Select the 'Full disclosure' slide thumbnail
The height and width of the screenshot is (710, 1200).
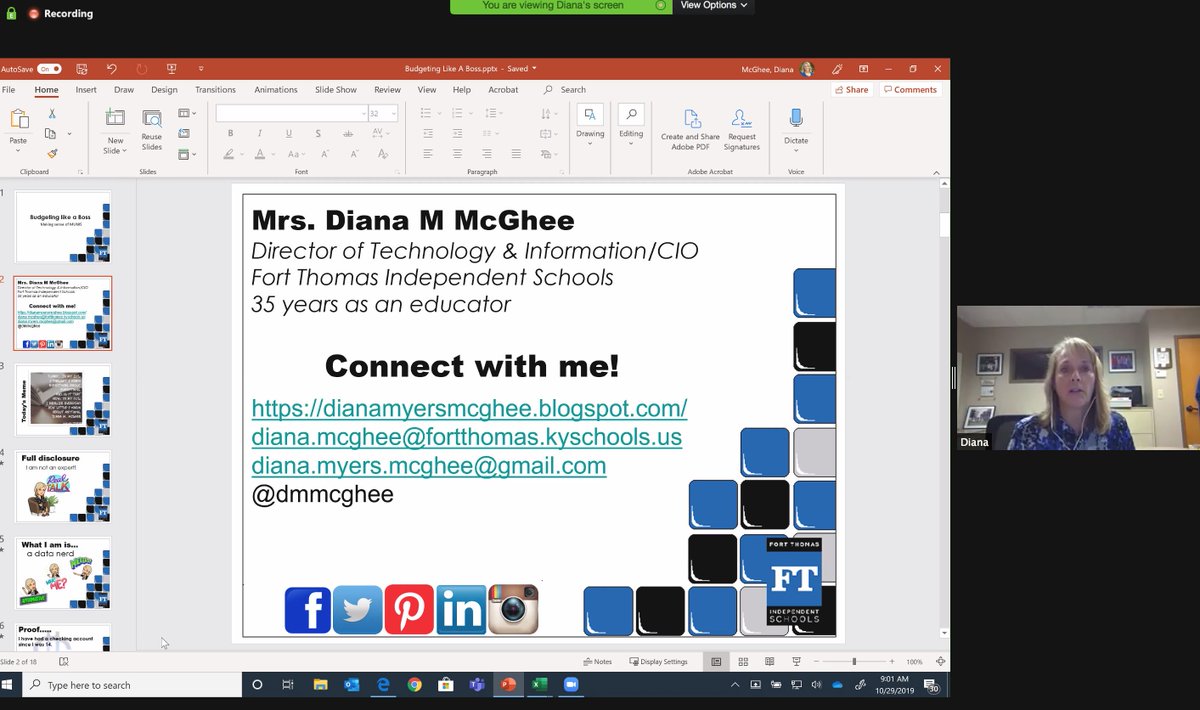(63, 487)
